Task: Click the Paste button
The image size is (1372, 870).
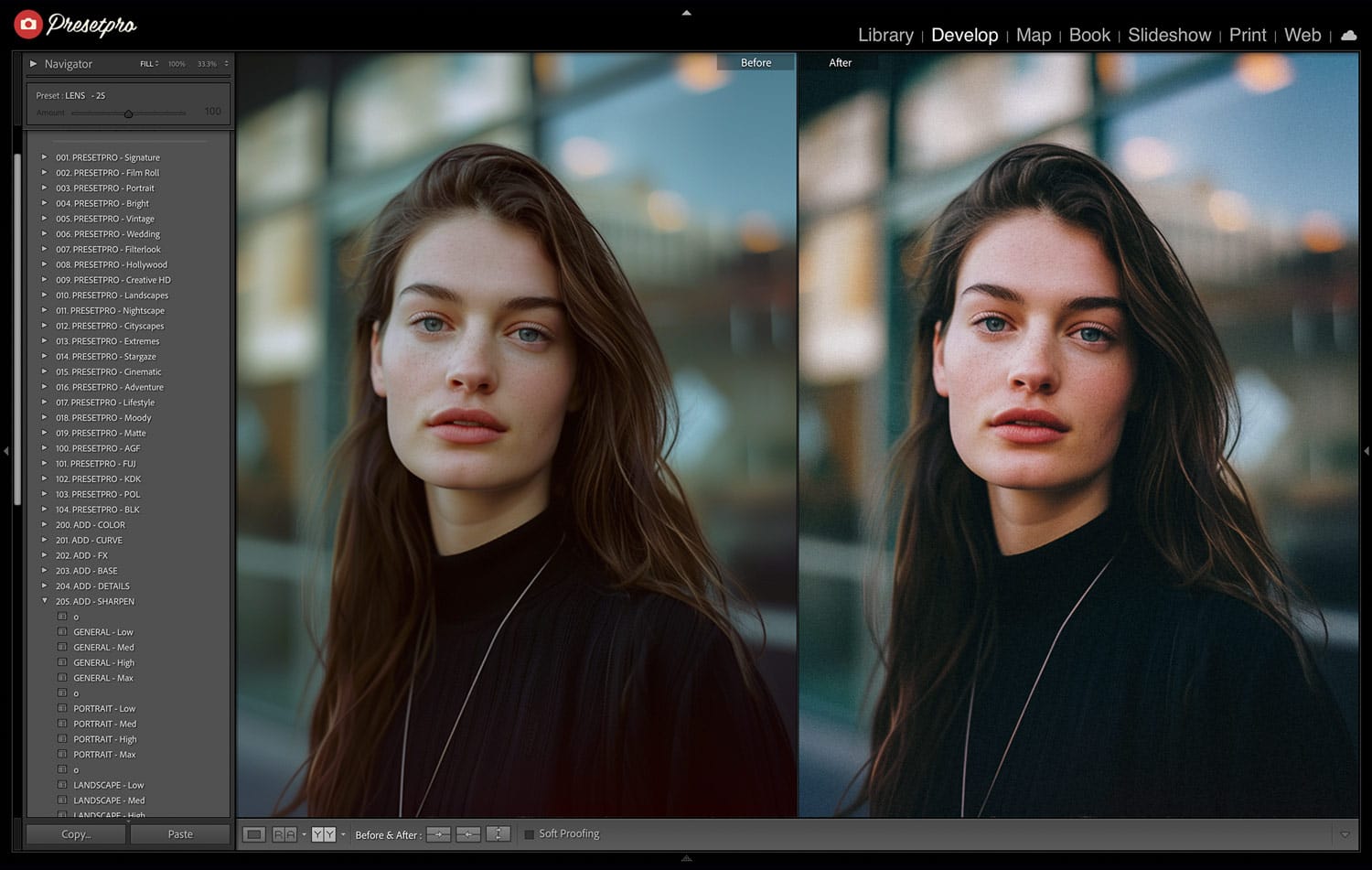Action: coord(180,834)
